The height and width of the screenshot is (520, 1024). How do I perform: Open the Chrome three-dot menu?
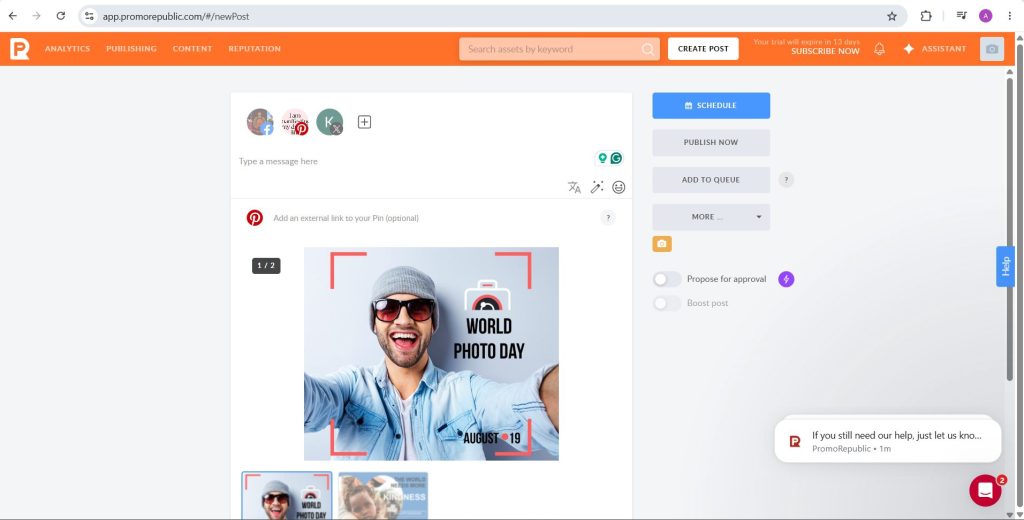1010,16
